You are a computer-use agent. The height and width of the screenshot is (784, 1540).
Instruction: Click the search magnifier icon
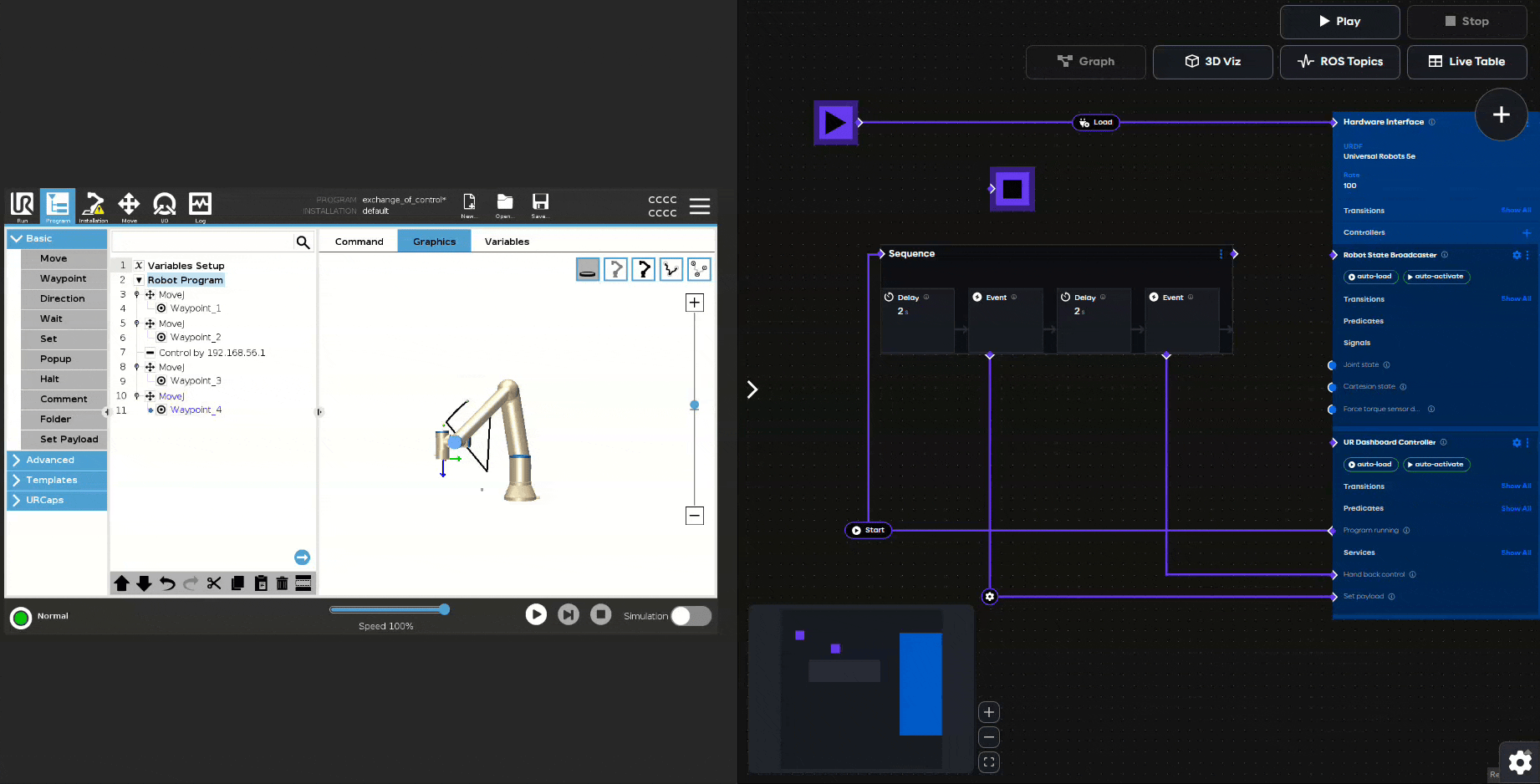pos(303,242)
